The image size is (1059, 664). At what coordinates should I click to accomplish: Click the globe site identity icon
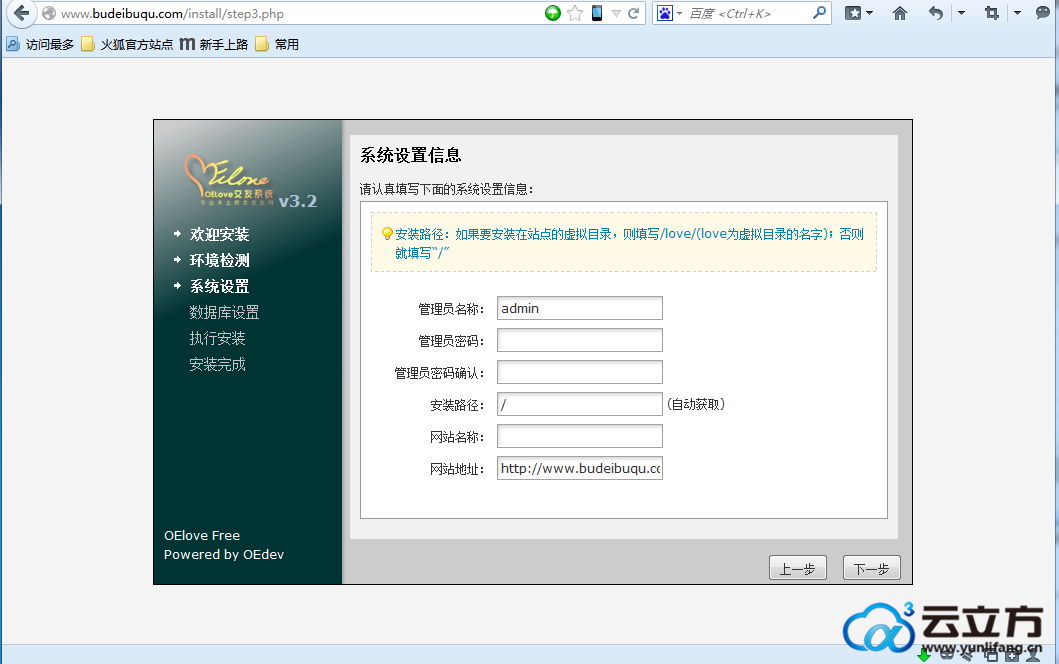(49, 13)
